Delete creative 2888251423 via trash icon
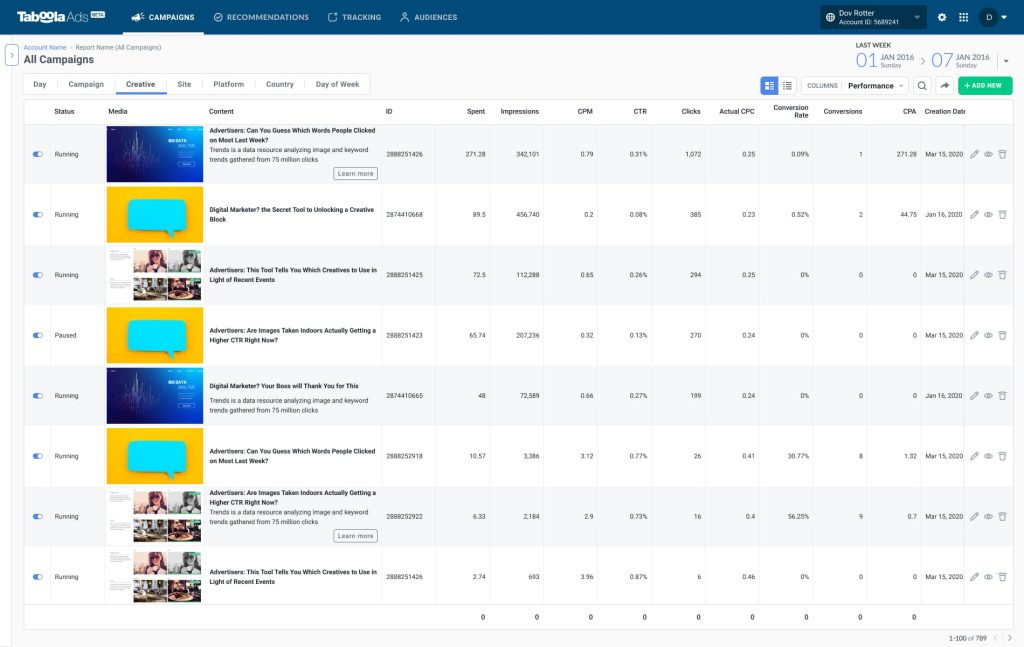Screen dimensions: 1024x647 coord(1002,336)
